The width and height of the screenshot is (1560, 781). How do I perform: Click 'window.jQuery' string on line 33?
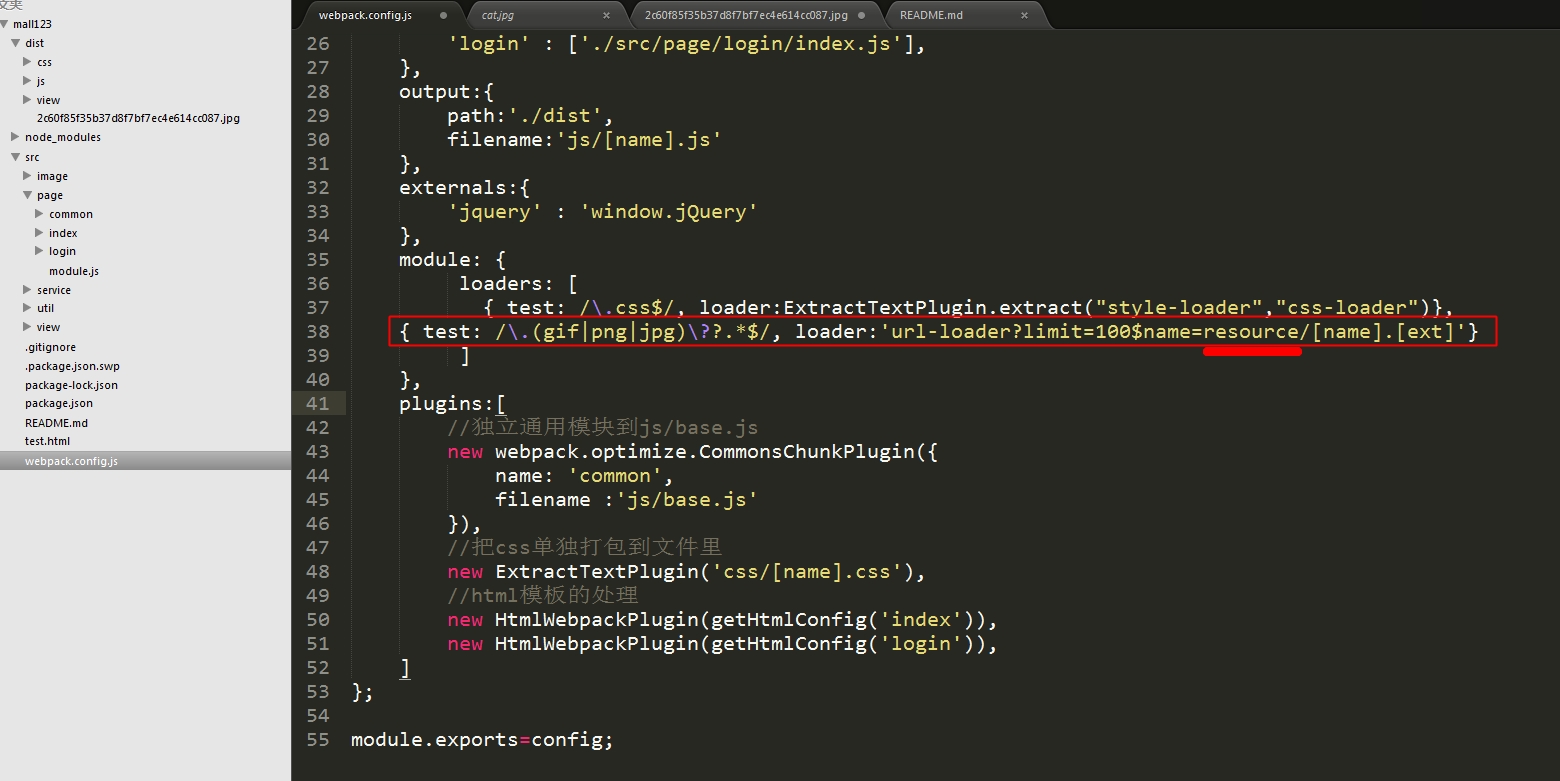click(669, 212)
